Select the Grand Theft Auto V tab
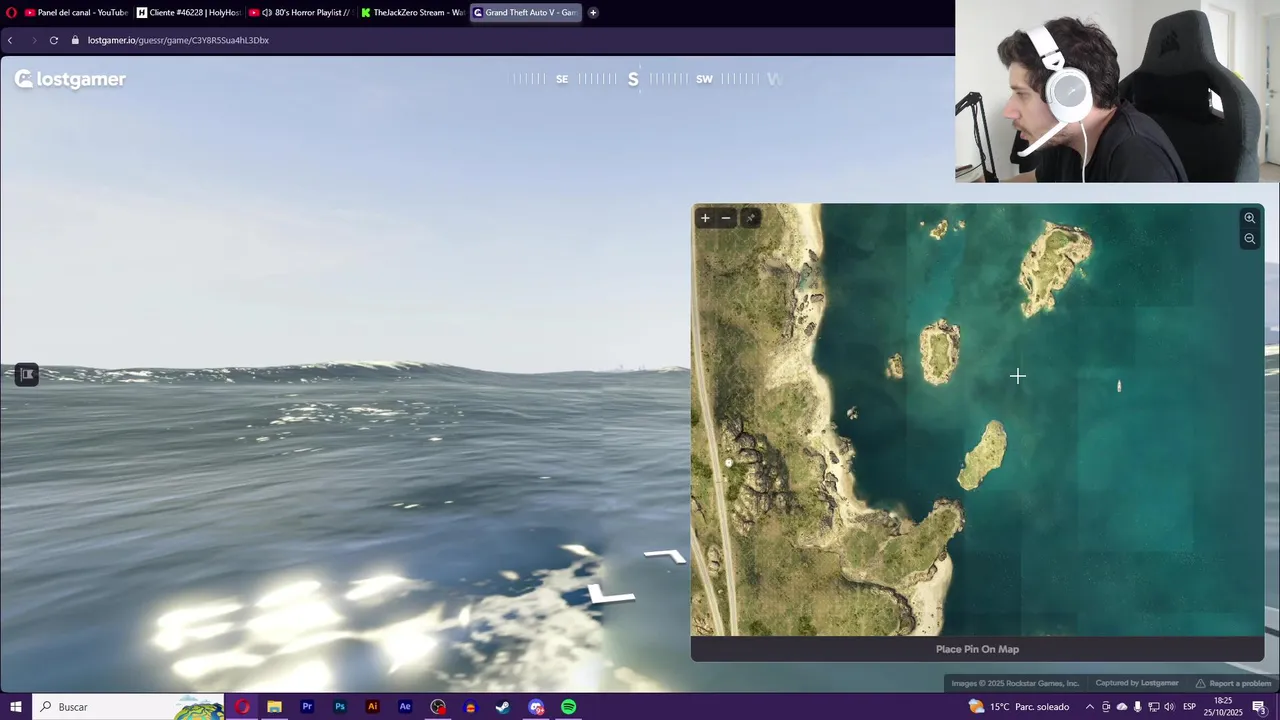 pos(524,13)
